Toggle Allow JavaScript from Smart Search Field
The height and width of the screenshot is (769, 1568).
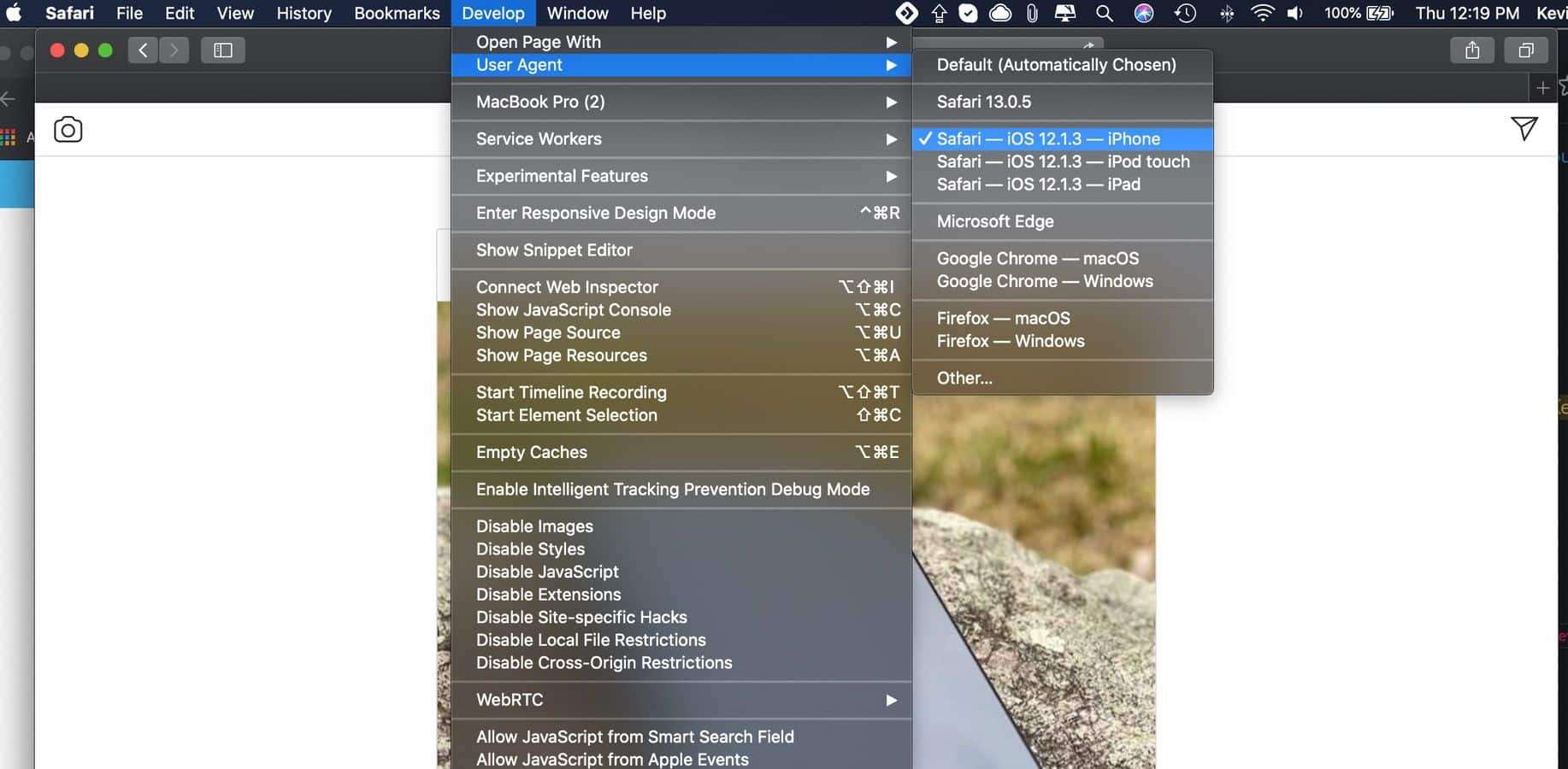coord(681,737)
